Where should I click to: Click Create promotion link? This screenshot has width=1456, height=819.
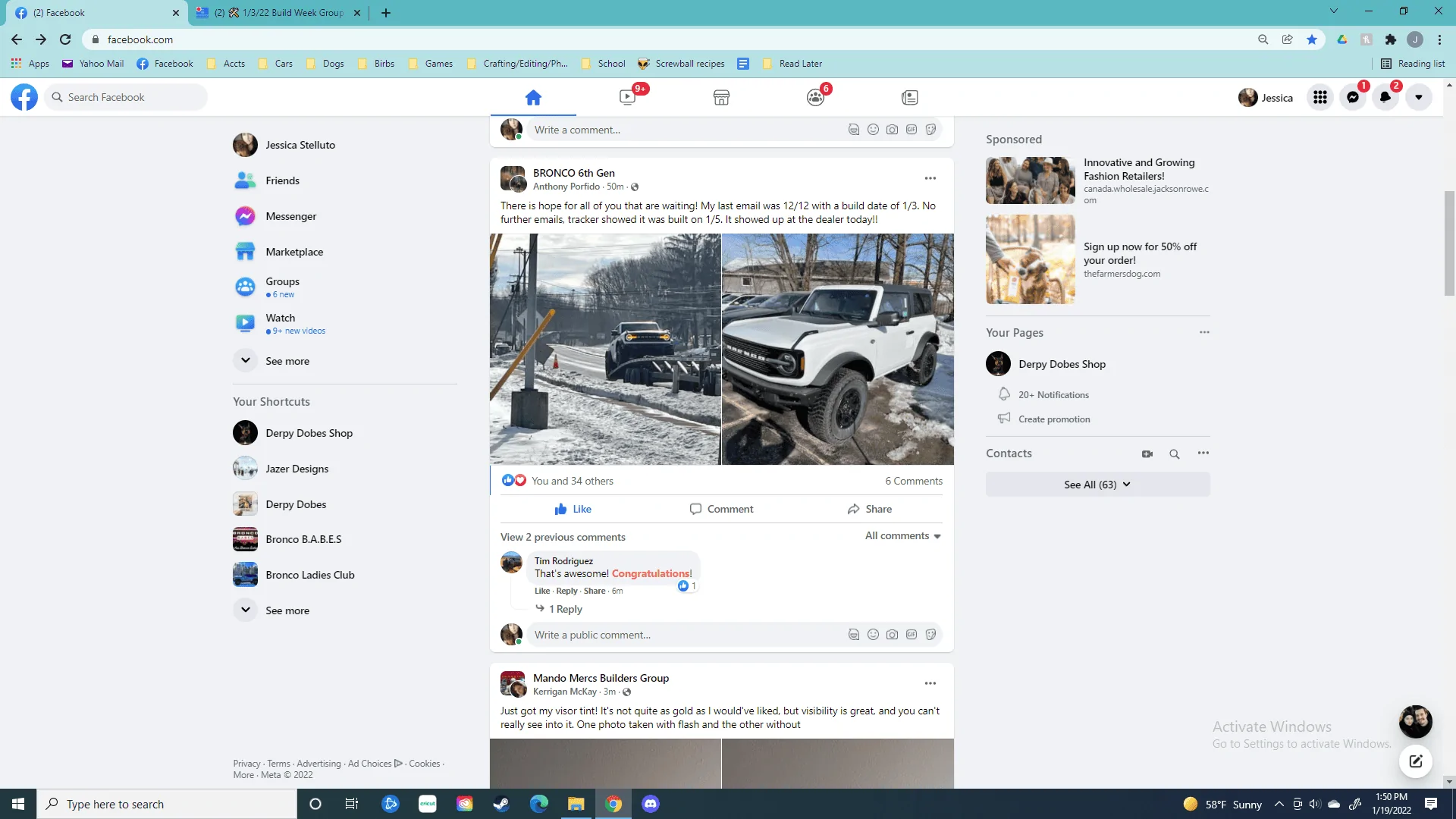coord(1053,419)
